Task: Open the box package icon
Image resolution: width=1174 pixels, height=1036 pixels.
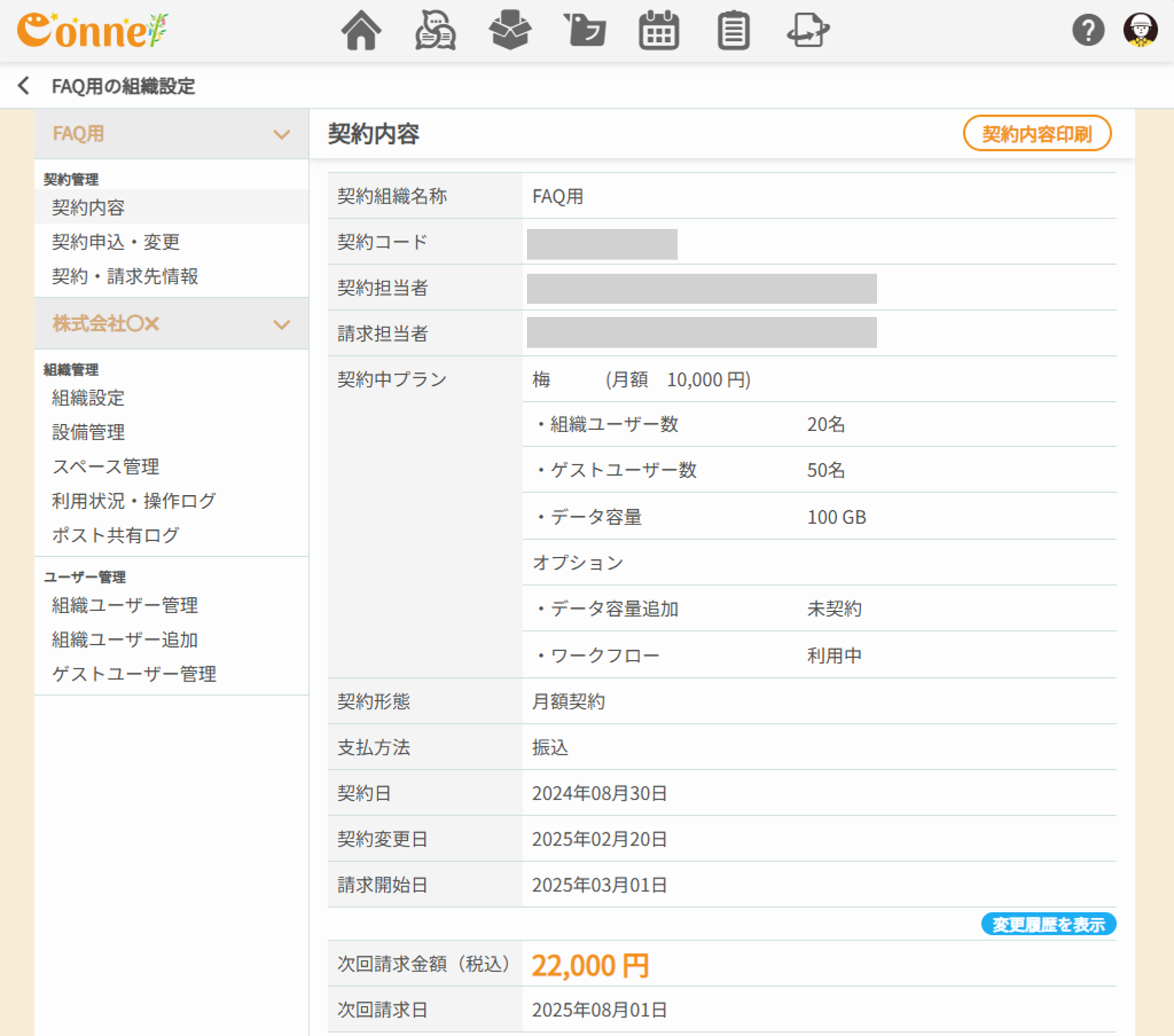Action: pos(509,31)
